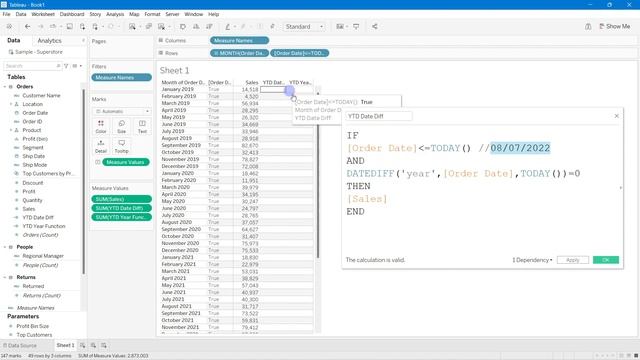This screenshot has height=360, width=640.
Task: Click the Sort Descending icon
Action: point(209,27)
